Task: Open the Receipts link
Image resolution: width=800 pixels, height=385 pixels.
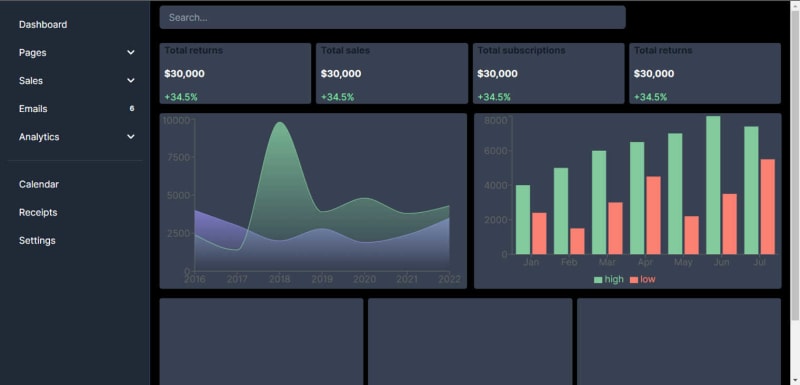Action: [x=38, y=212]
